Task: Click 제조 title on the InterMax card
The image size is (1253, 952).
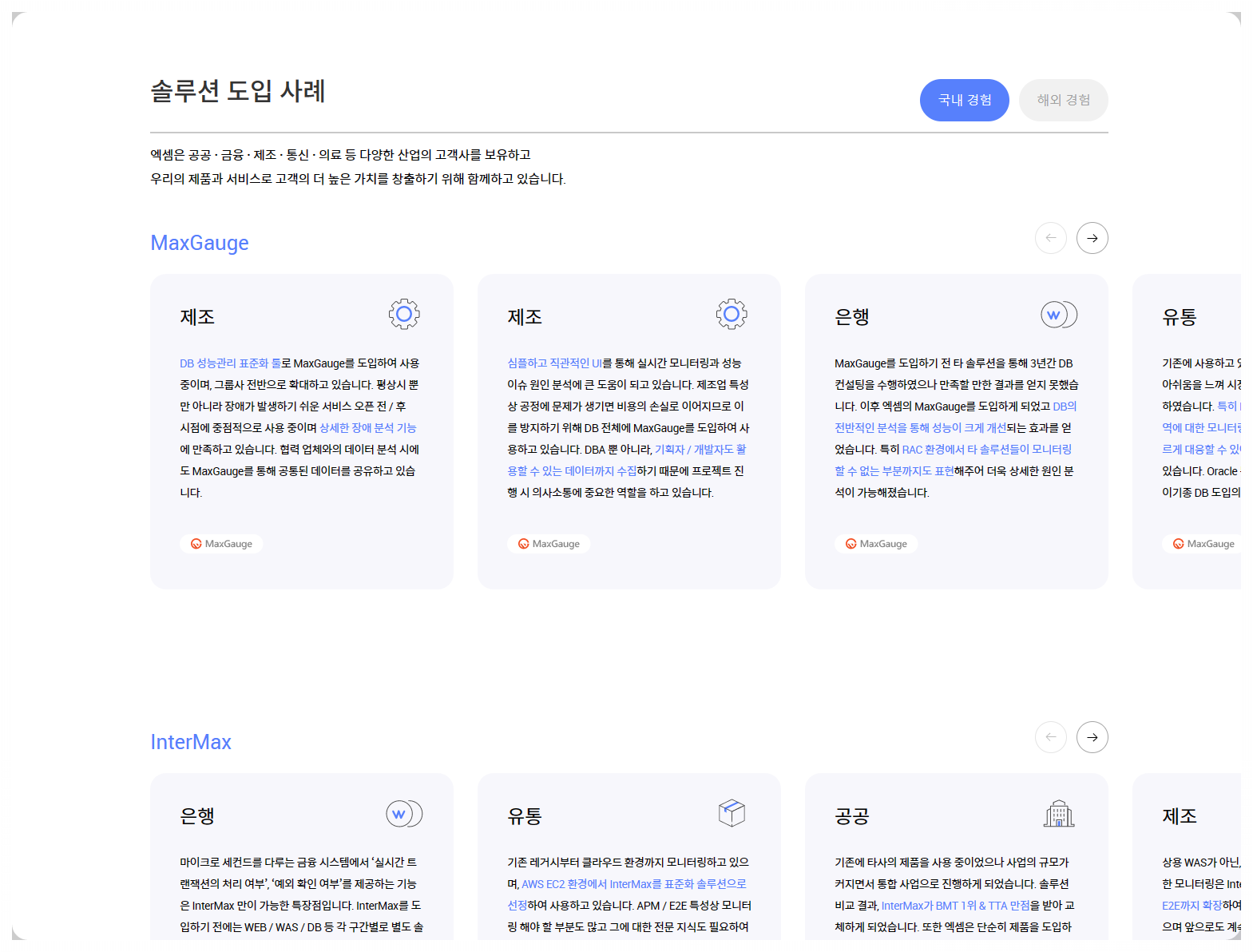Action: [1180, 816]
